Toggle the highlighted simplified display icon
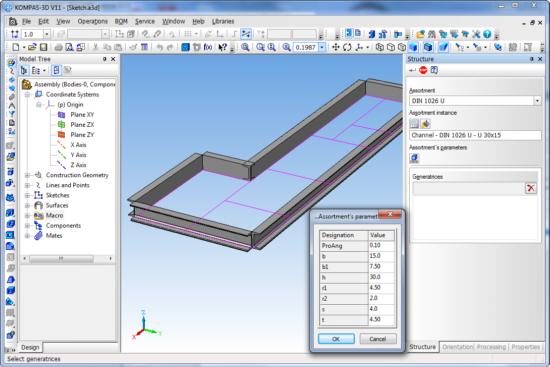Image resolution: width=550 pixels, height=367 pixels. pos(443,47)
